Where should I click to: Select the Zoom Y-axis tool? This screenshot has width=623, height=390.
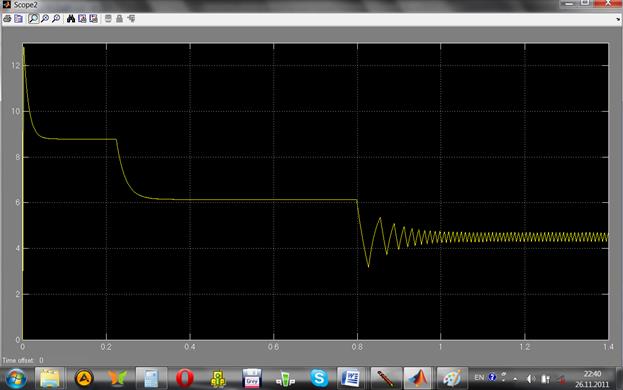(x=56, y=19)
